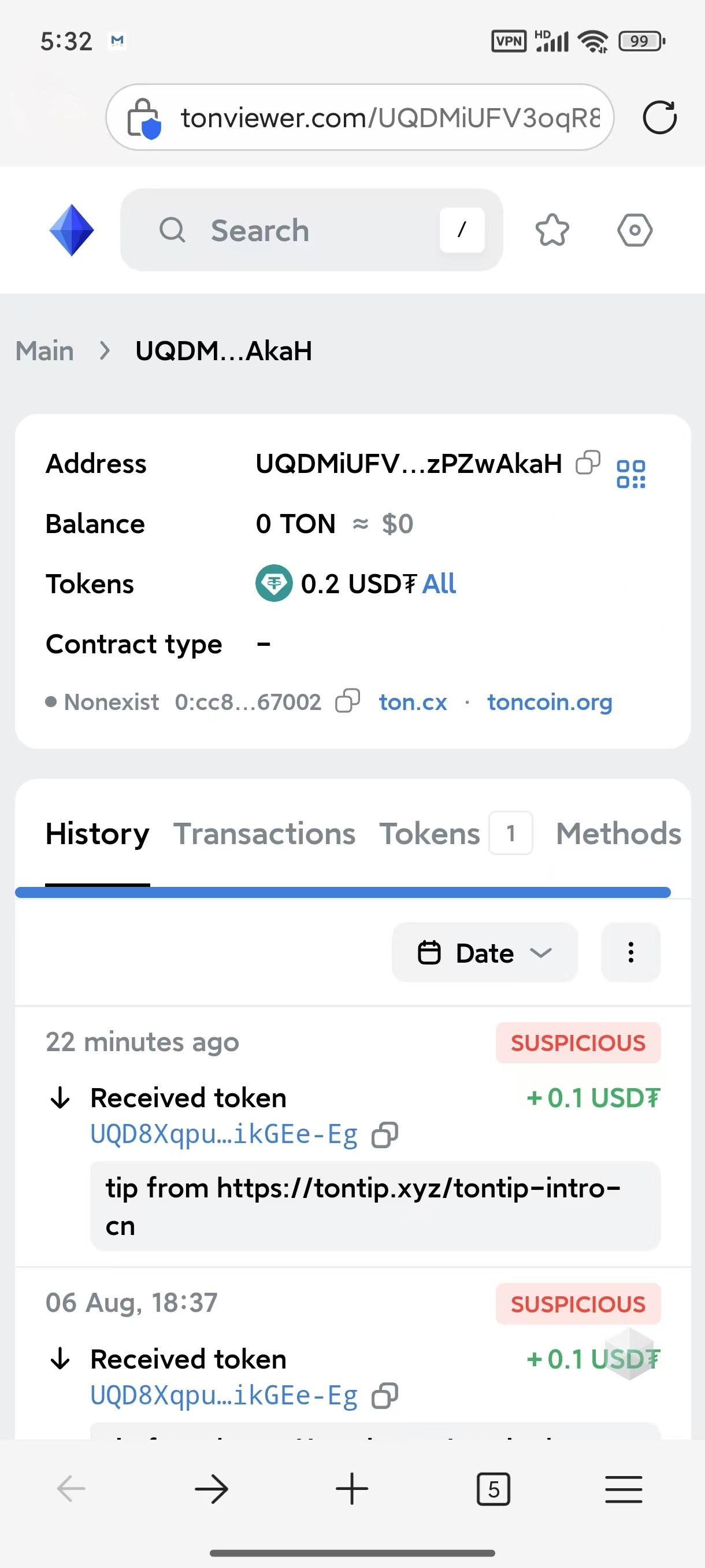Open favorites via the star icon
The image size is (705, 1568).
pyautogui.click(x=552, y=230)
